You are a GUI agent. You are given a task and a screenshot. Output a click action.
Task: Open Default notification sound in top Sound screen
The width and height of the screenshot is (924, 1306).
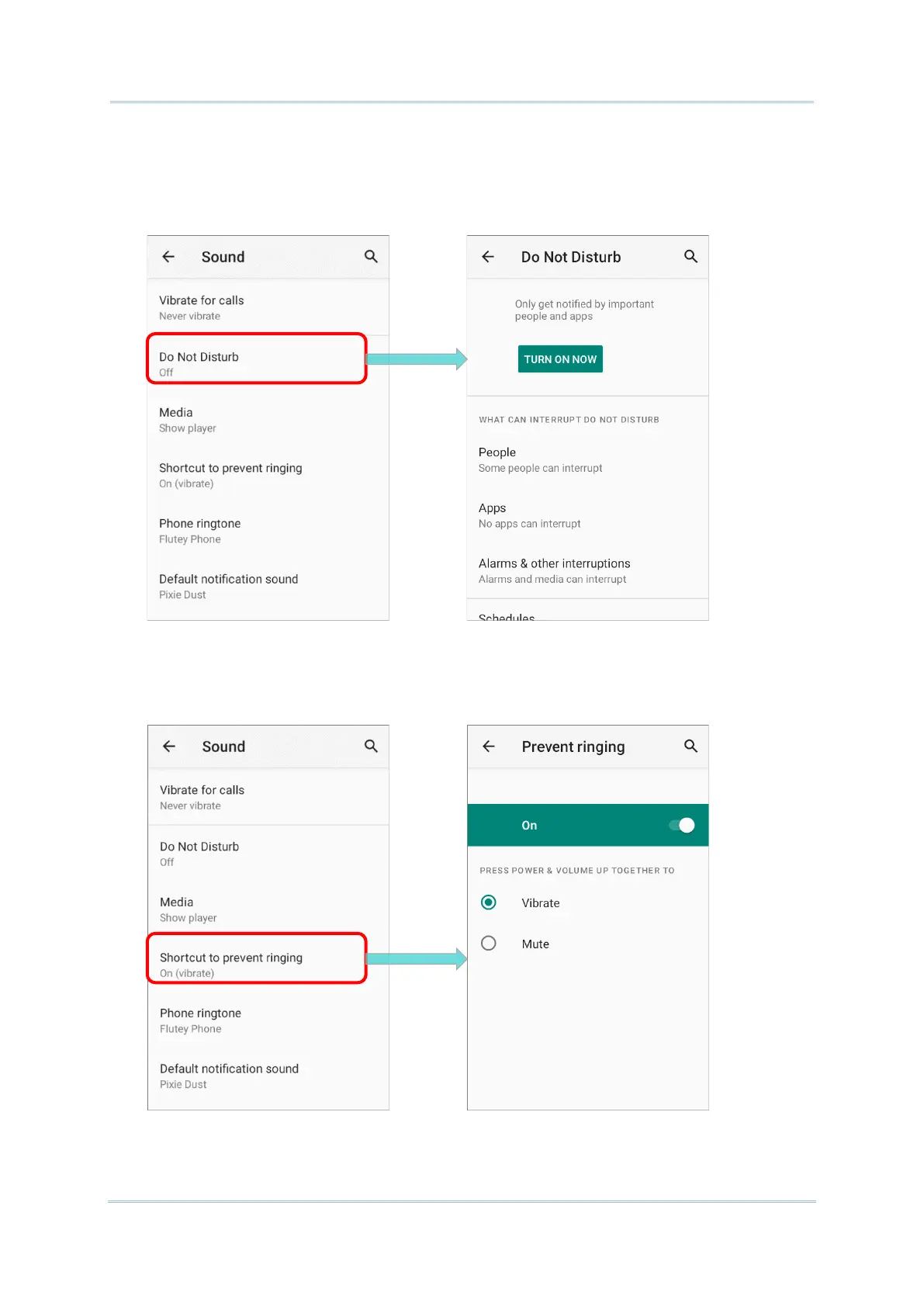pos(268,587)
